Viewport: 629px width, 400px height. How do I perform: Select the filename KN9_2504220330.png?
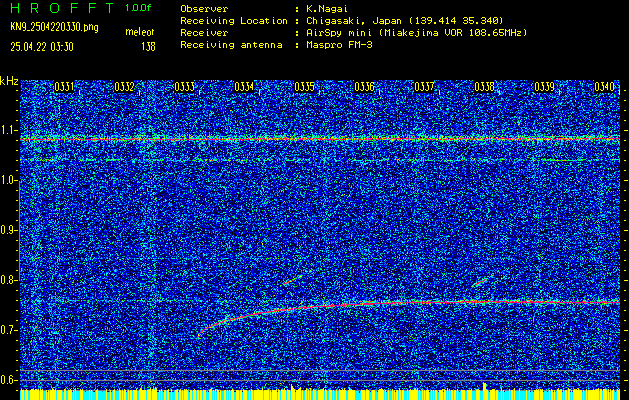(54, 27)
